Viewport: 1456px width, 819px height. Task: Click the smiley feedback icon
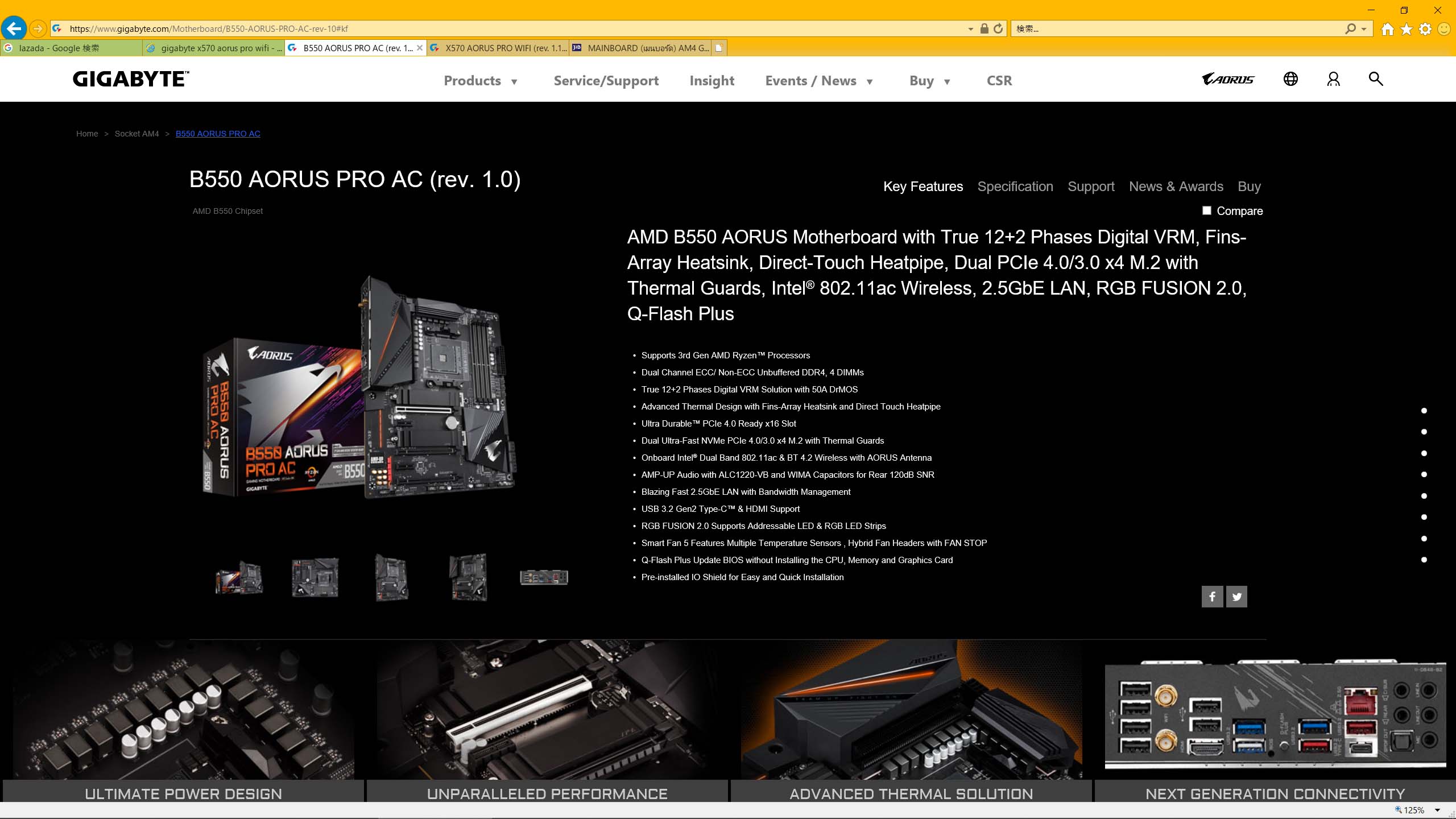[1444, 29]
